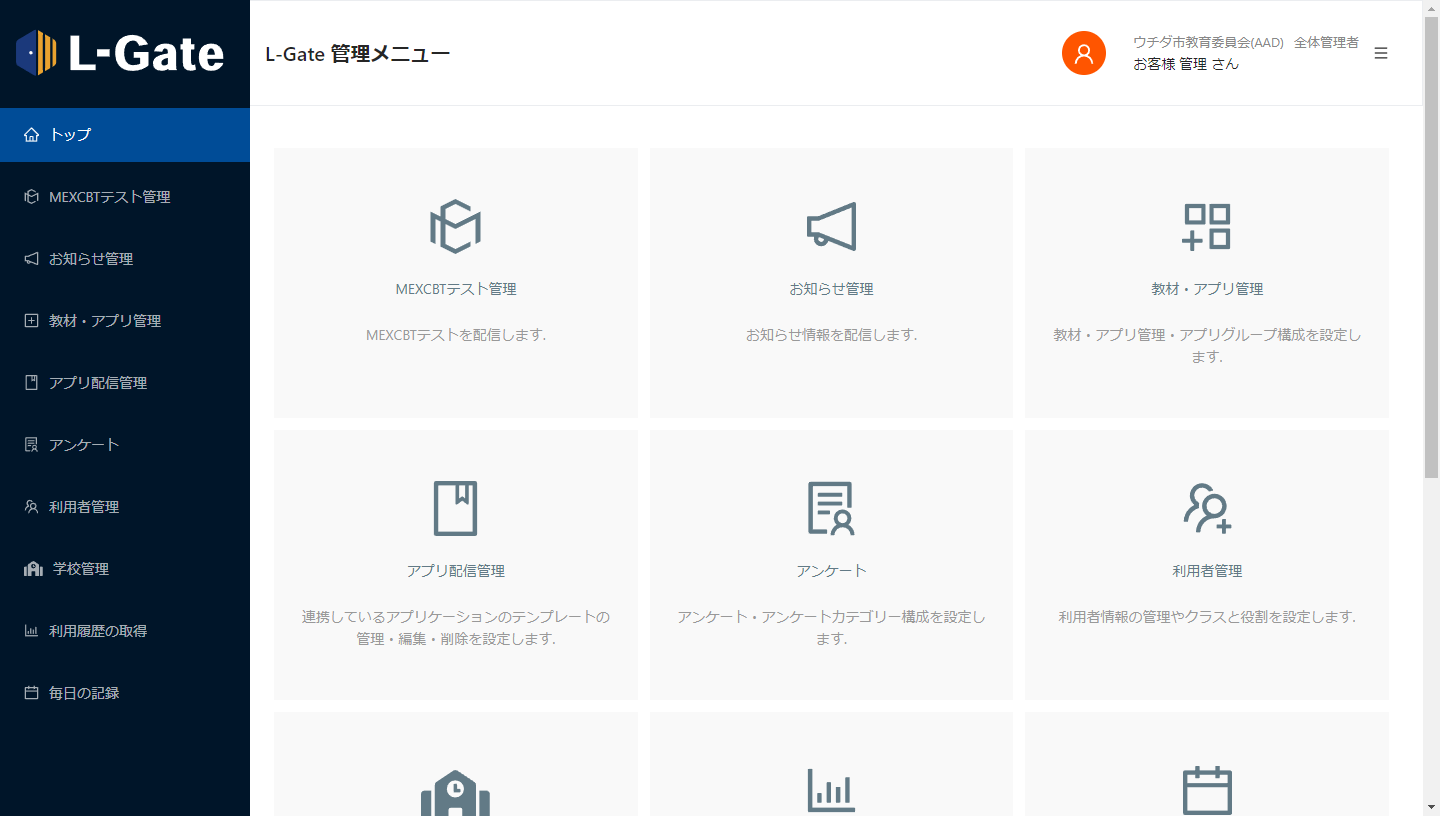Image resolution: width=1440 pixels, height=816 pixels.
Task: Click the scrollbar up arrow
Action: (1431, 8)
